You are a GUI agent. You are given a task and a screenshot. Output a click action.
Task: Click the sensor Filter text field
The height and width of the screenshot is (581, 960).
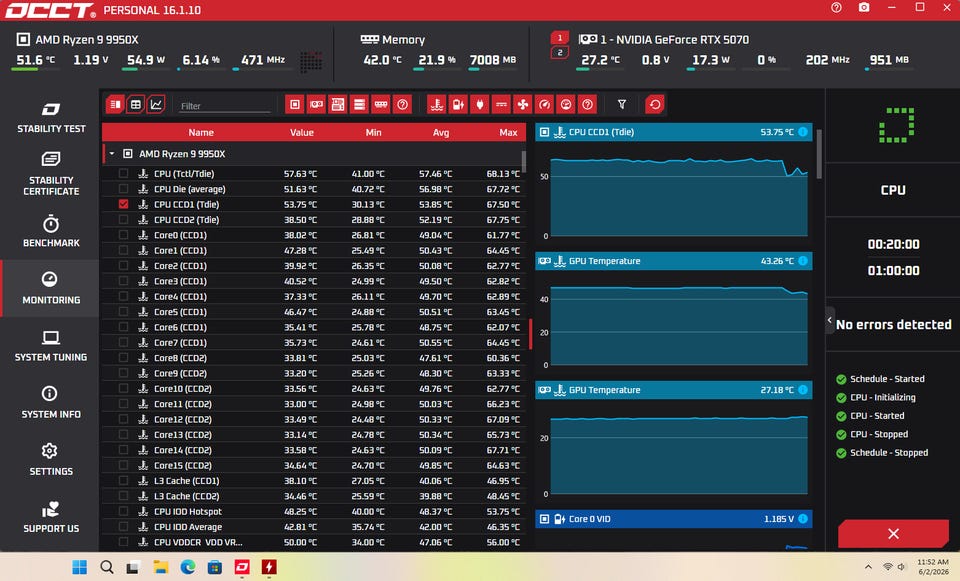coord(224,106)
